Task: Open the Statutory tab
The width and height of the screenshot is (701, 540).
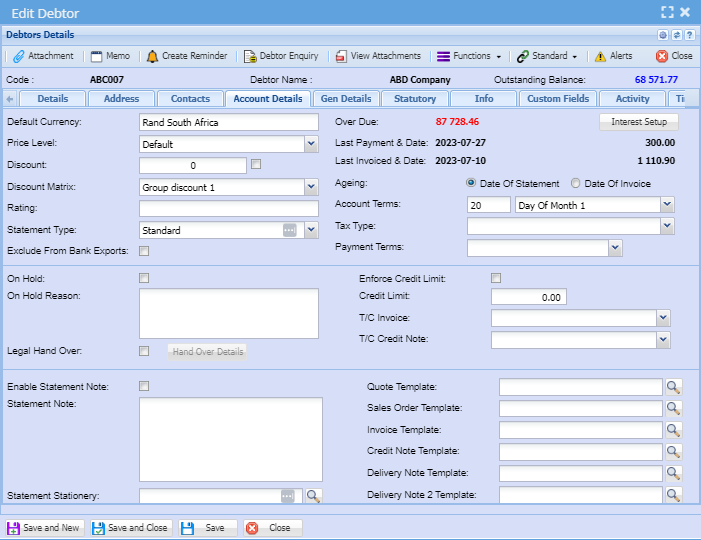Action: pos(415,98)
